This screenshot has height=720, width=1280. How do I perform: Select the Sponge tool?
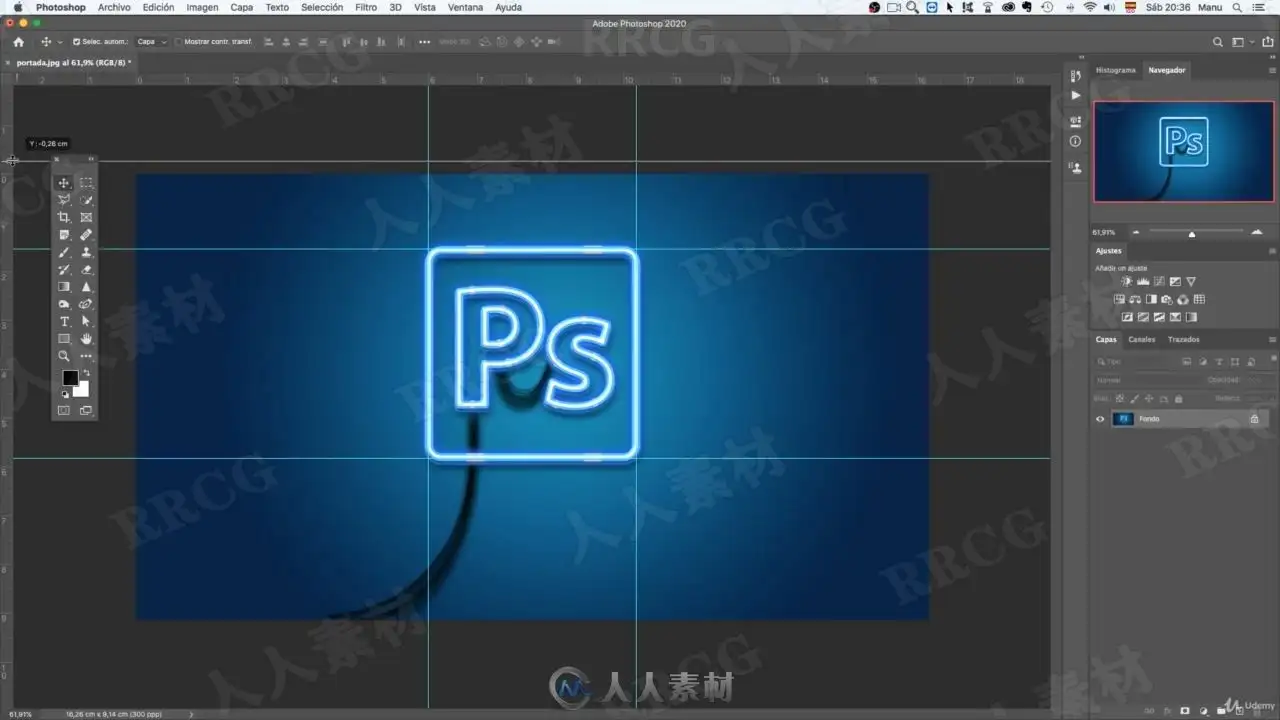(x=64, y=304)
